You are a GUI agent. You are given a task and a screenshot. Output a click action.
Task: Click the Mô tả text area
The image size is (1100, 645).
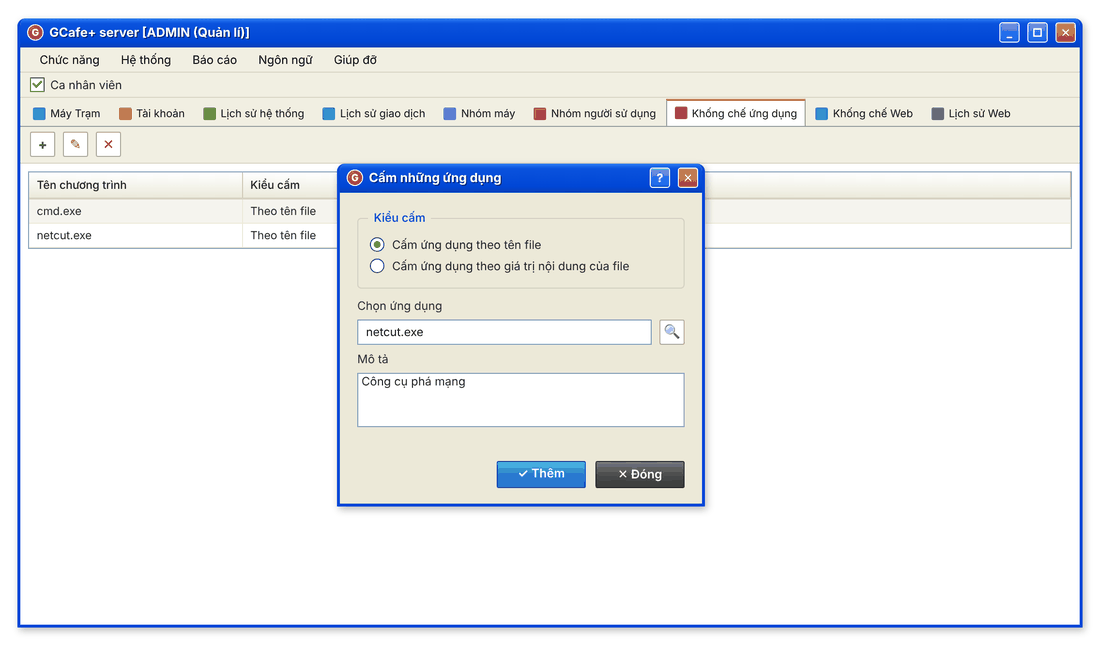coord(521,400)
